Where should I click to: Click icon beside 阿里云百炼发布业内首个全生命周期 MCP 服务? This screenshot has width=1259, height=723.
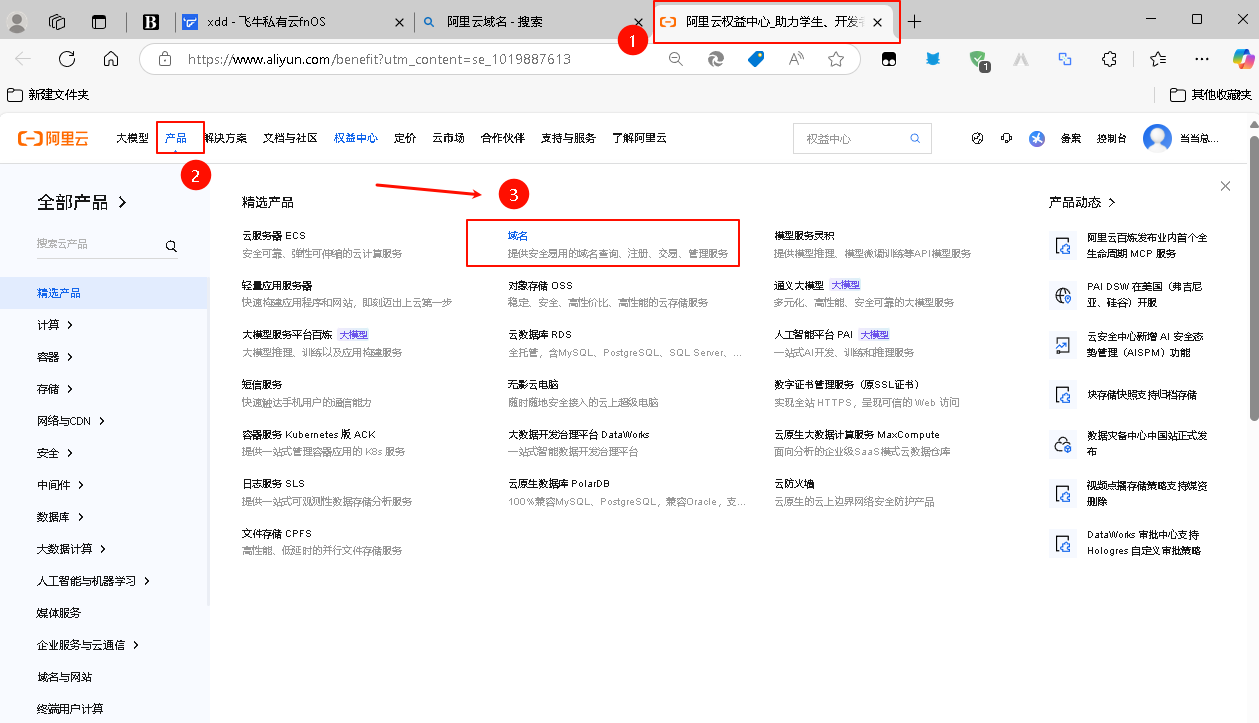click(1063, 246)
